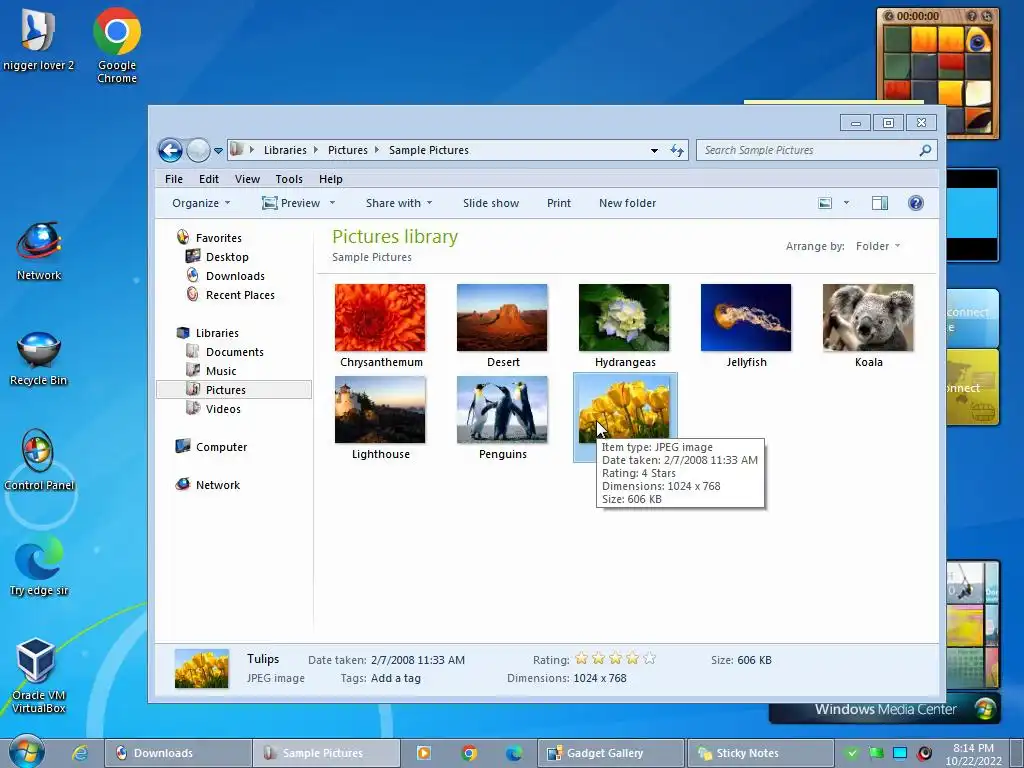Switch to Gadget Gallery in the taskbar

[x=610, y=753]
